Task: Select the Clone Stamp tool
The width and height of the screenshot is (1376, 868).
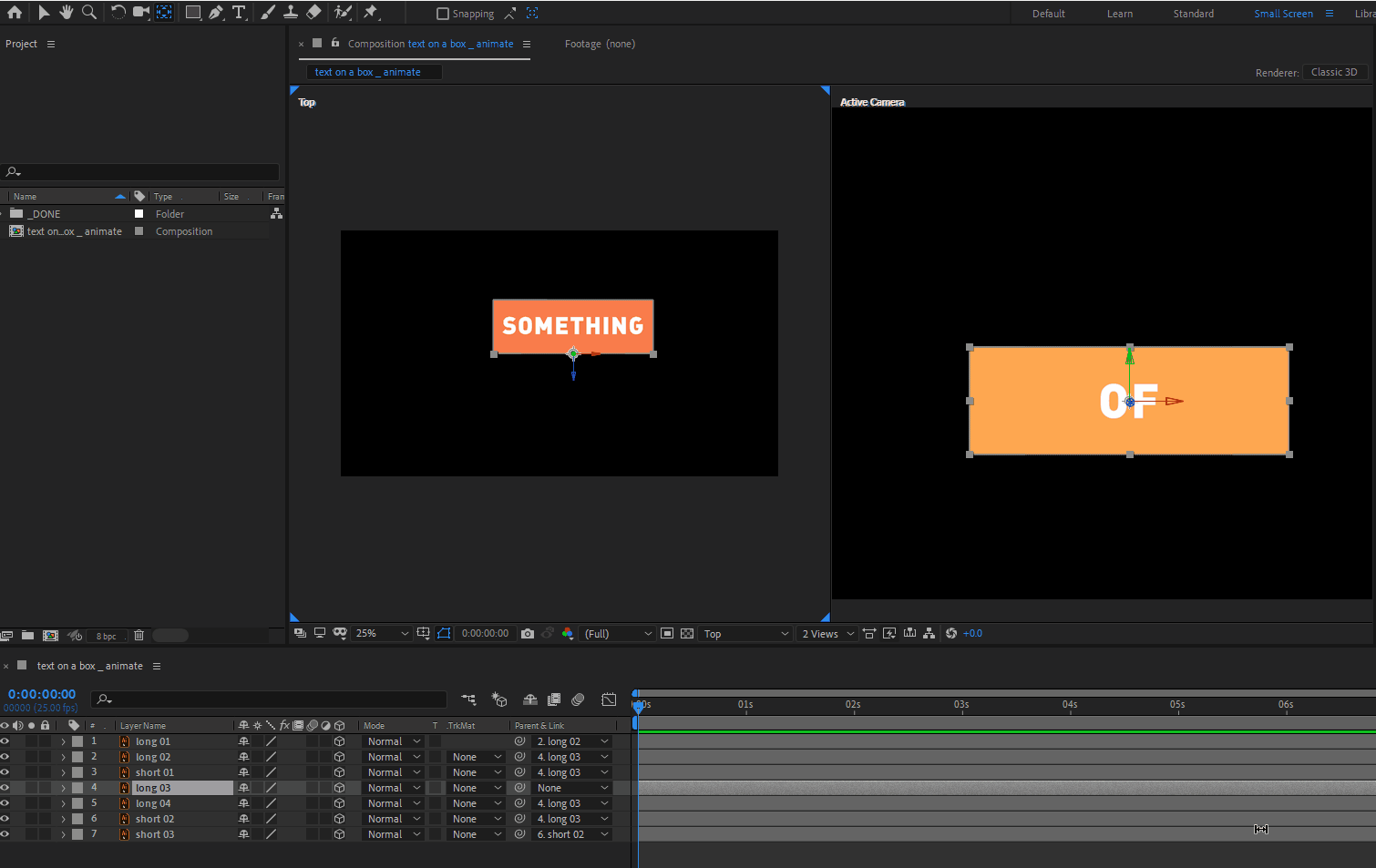Action: [291, 13]
